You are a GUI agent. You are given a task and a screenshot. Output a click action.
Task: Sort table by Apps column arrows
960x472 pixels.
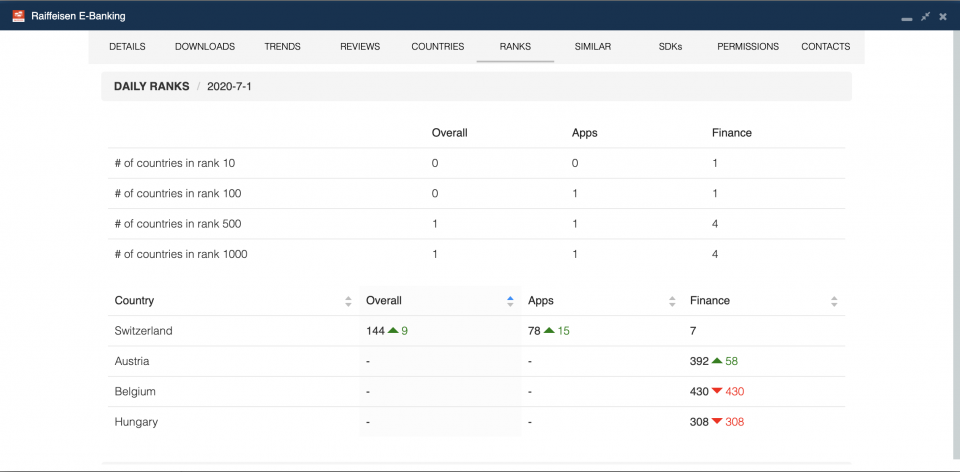(x=672, y=301)
